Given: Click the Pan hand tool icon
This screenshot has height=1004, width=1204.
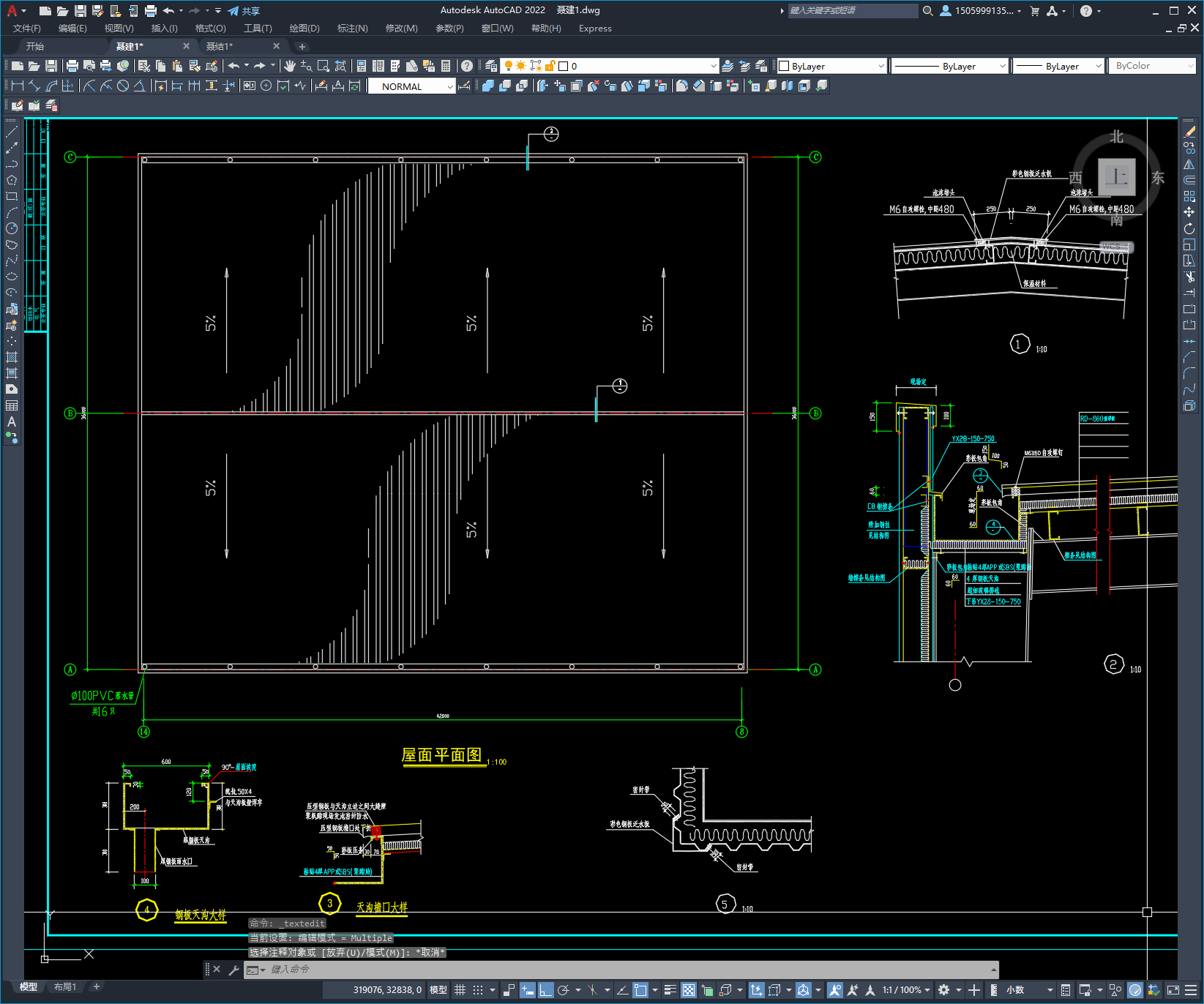Looking at the screenshot, I should (x=290, y=66).
